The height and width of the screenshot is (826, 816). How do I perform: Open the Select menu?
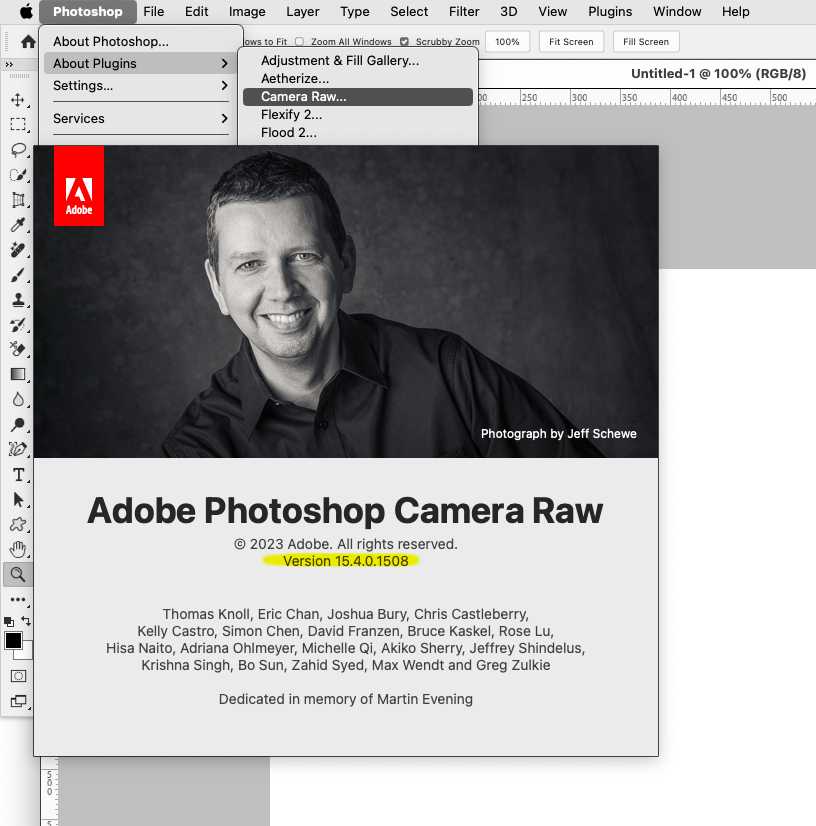[409, 12]
